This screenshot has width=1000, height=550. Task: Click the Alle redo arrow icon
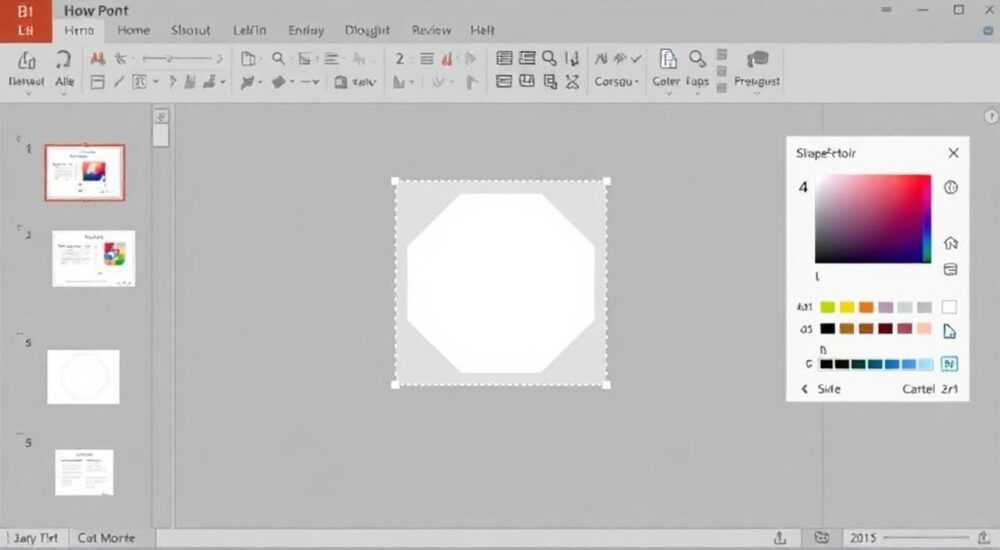63,59
